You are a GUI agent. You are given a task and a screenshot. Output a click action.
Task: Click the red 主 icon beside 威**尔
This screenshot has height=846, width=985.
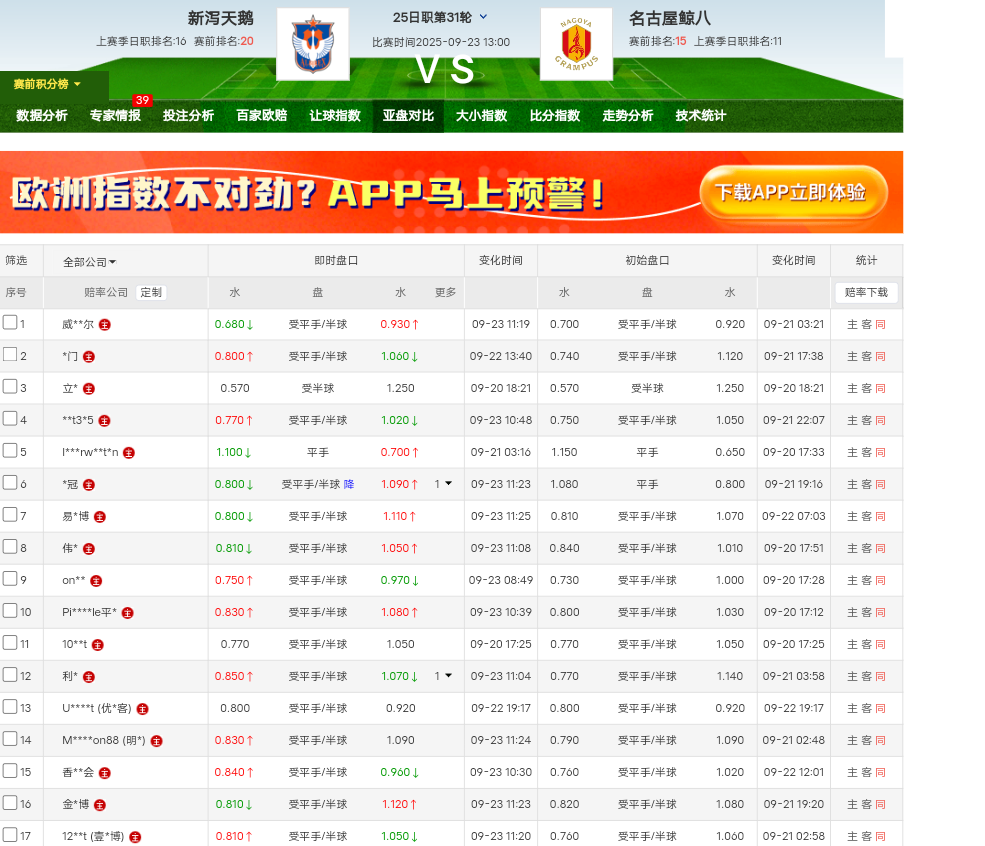tap(105, 325)
